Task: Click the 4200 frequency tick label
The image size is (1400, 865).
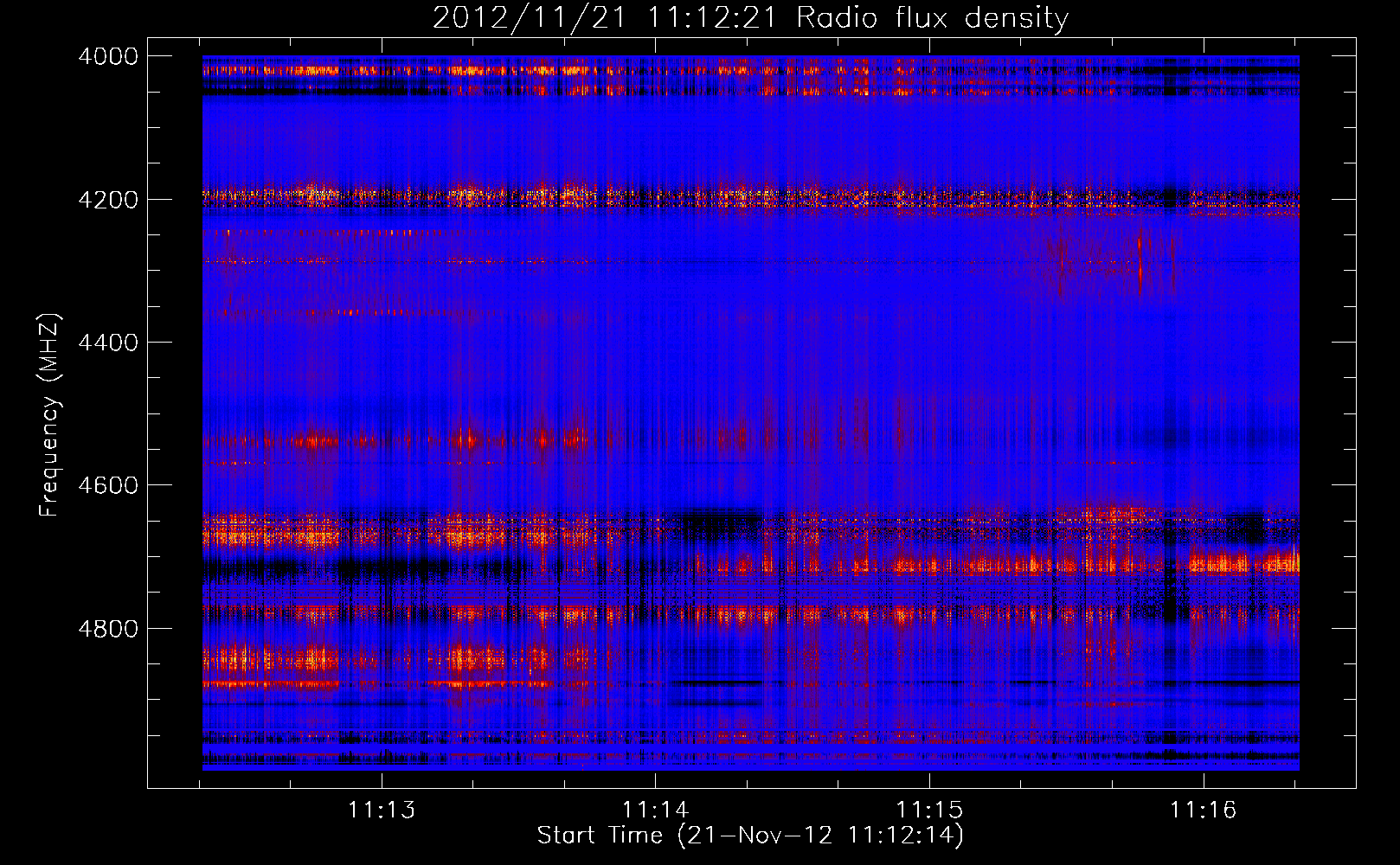Action: click(x=108, y=199)
